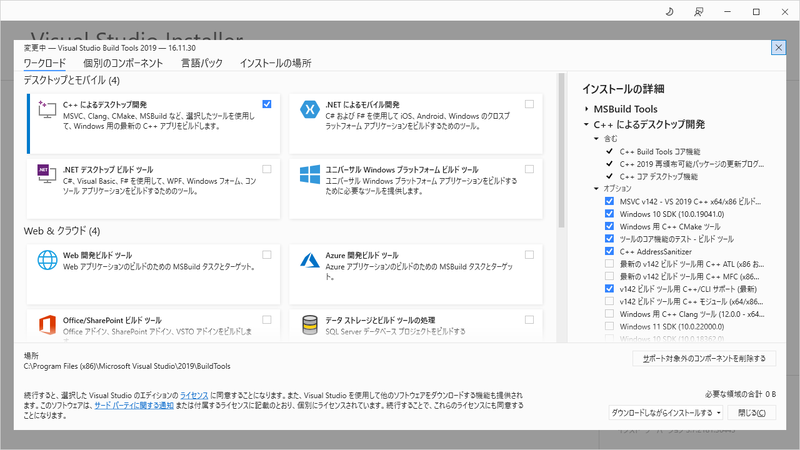The image size is (800, 450).
Task: Click the Azure 開発ビルド ツール icon
Action: (x=310, y=260)
